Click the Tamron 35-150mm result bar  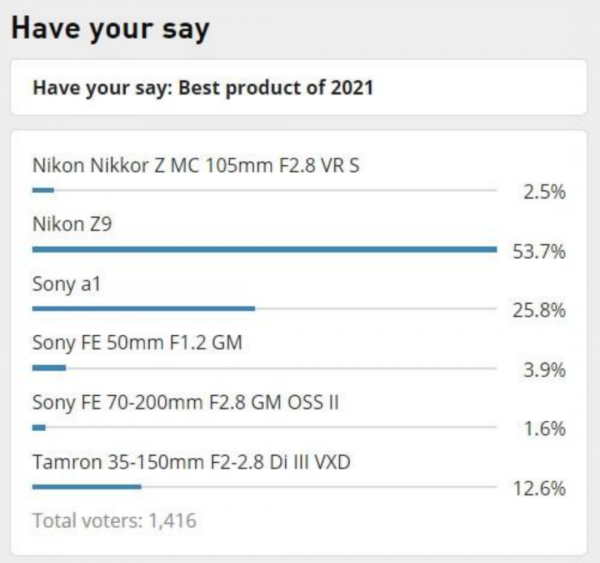point(86,487)
